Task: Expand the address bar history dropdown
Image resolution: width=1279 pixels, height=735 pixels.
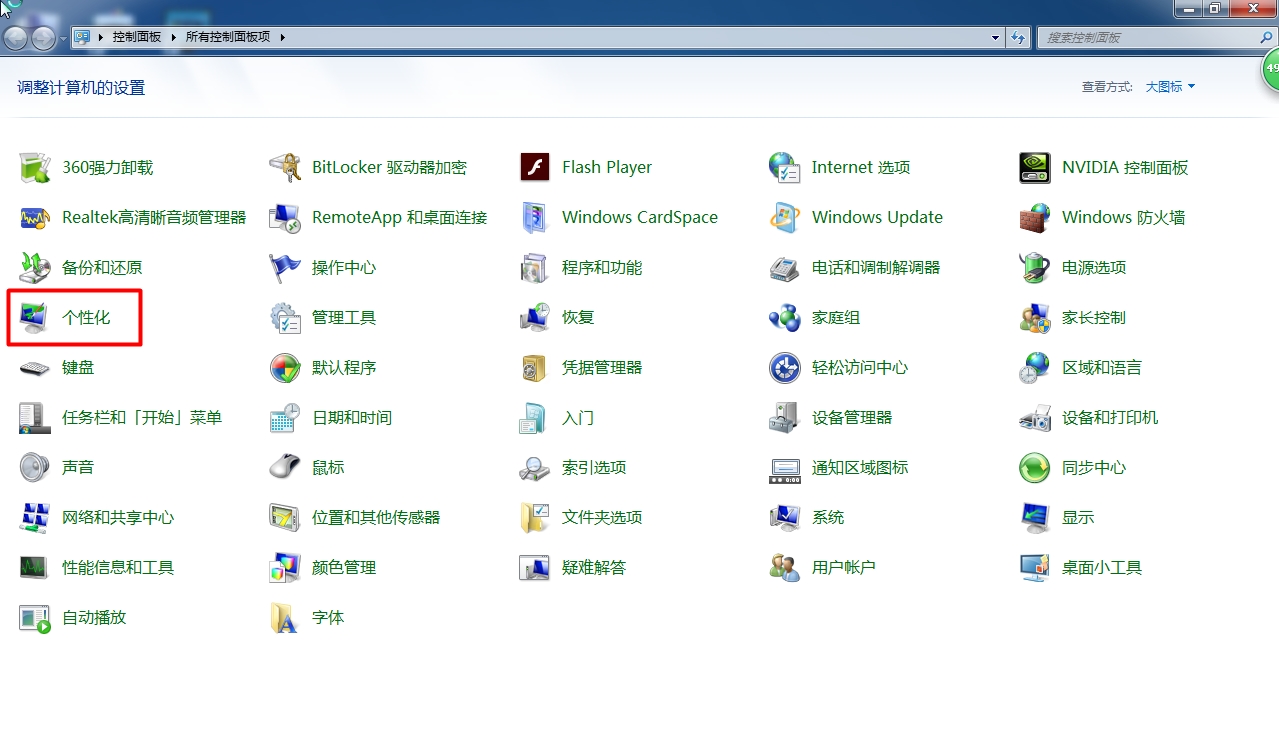Action: (994, 37)
